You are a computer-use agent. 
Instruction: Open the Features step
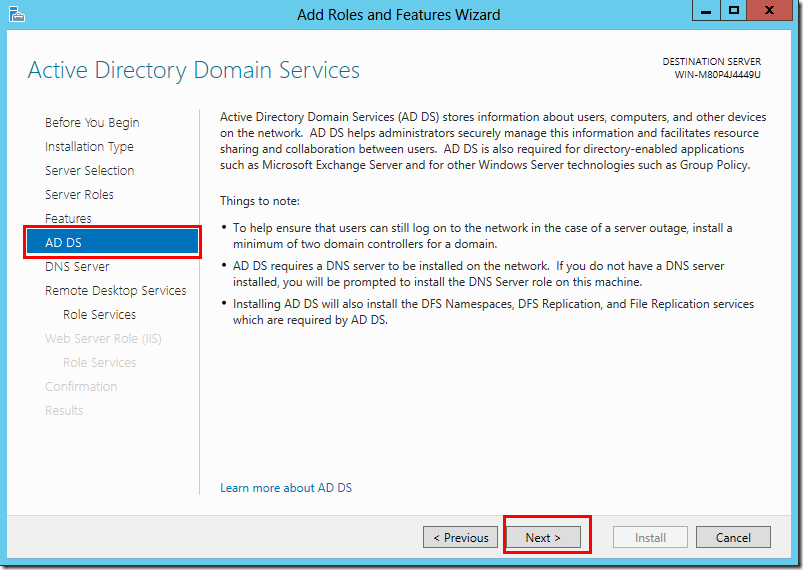(68, 218)
